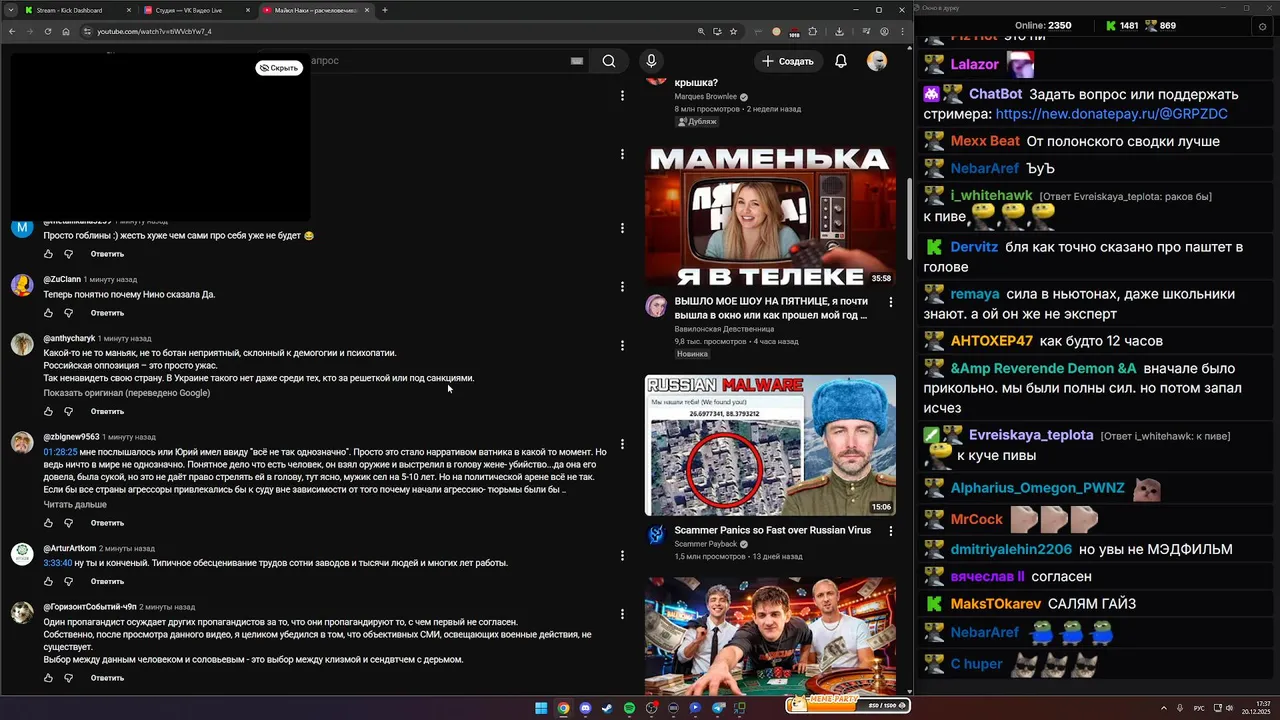1280x720 pixels.
Task: Open the Маменька Я в телеке video thumbnail
Action: point(770,216)
